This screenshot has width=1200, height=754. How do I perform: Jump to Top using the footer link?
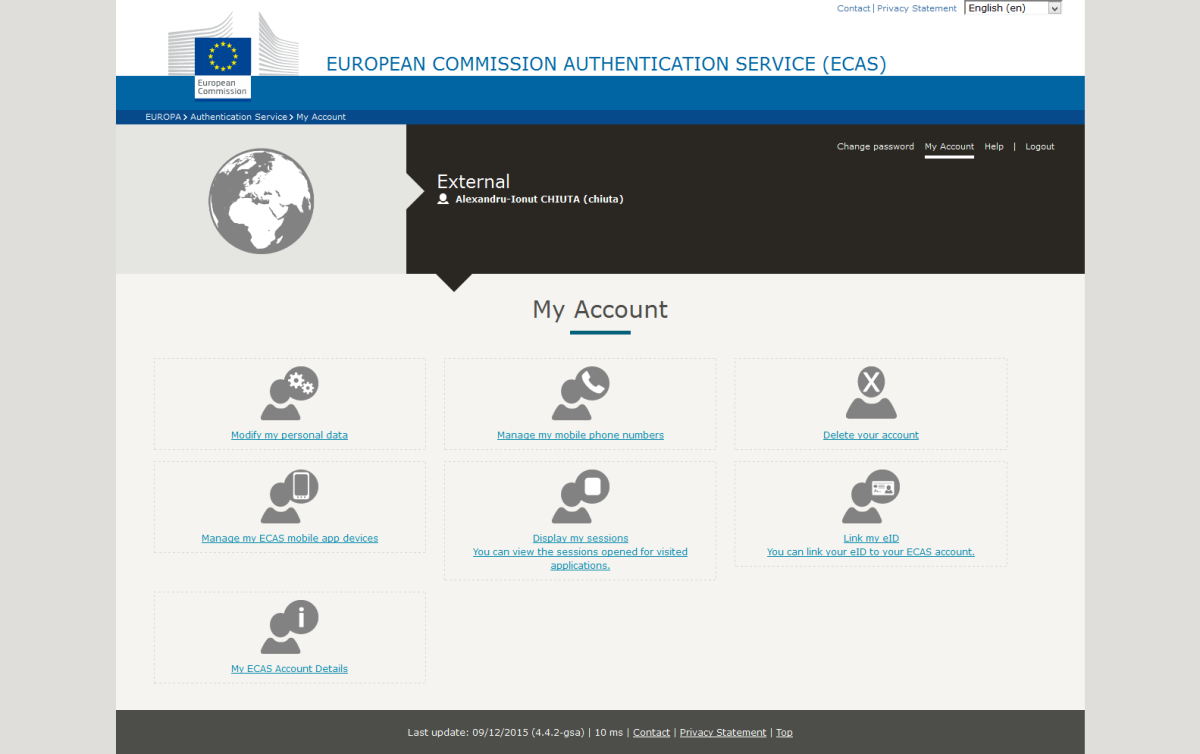(784, 732)
